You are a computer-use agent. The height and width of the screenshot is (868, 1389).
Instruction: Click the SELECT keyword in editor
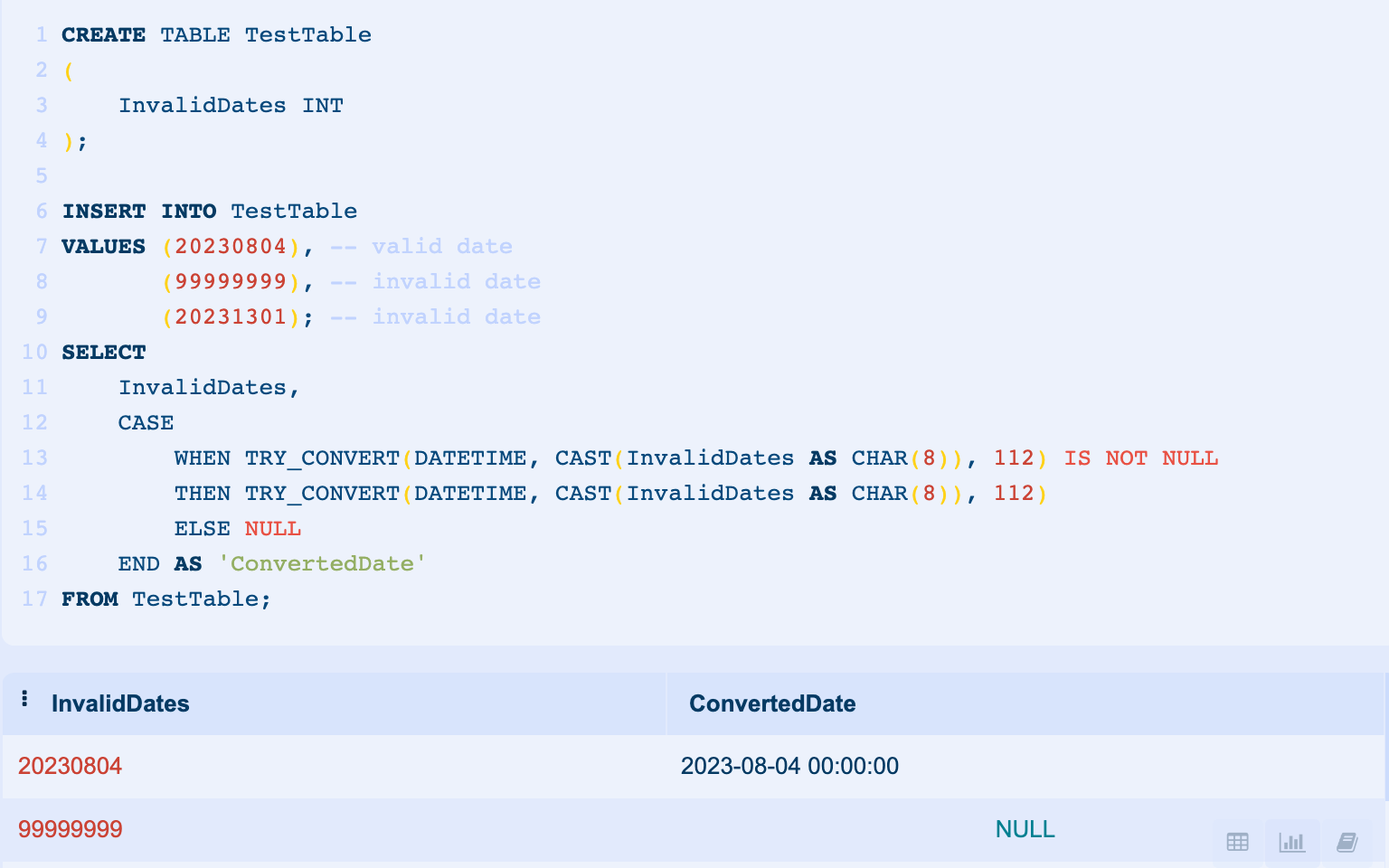(104, 352)
